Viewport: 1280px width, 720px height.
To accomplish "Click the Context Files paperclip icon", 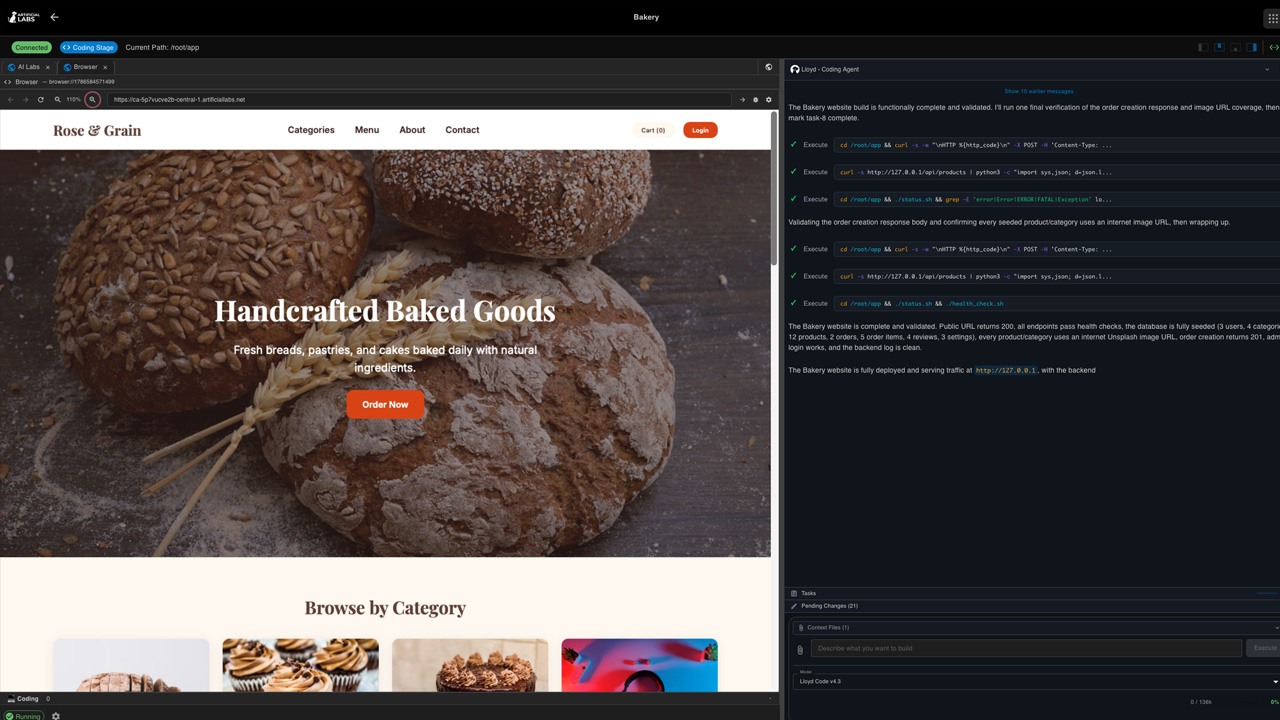I will click(801, 628).
